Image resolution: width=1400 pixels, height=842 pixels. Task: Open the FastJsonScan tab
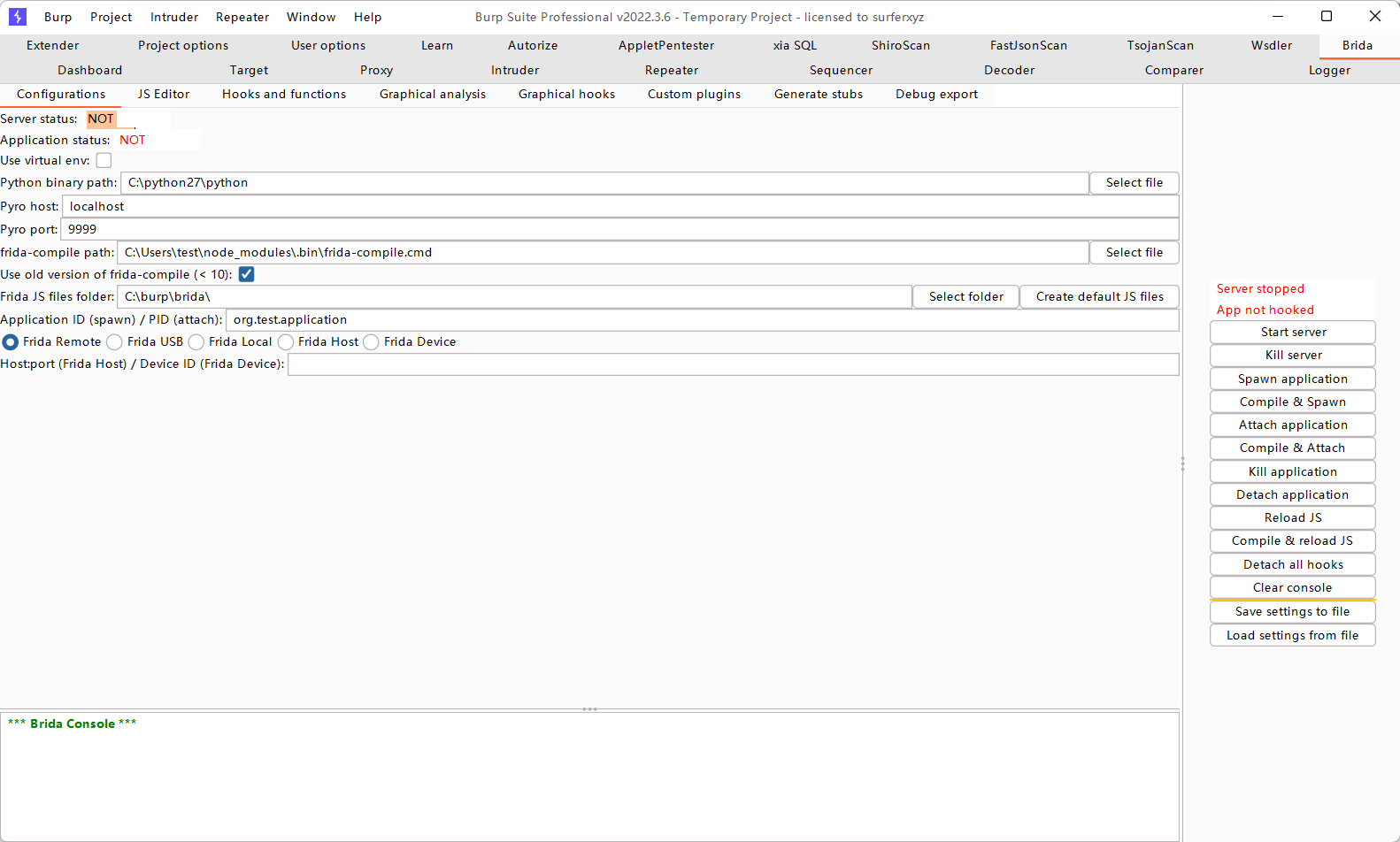point(1028,46)
